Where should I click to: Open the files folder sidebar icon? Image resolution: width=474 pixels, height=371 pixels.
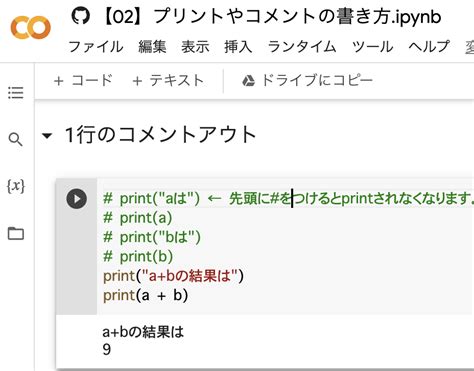pos(16,233)
